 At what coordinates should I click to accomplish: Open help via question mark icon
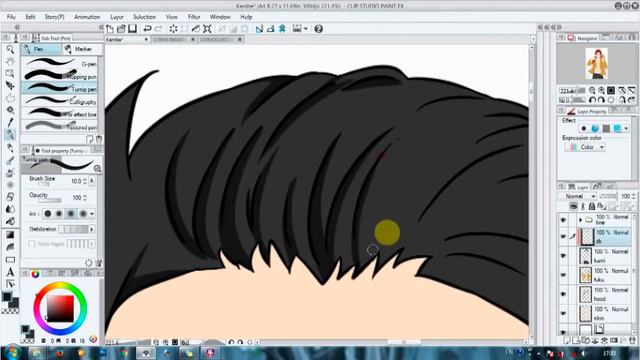point(318,29)
